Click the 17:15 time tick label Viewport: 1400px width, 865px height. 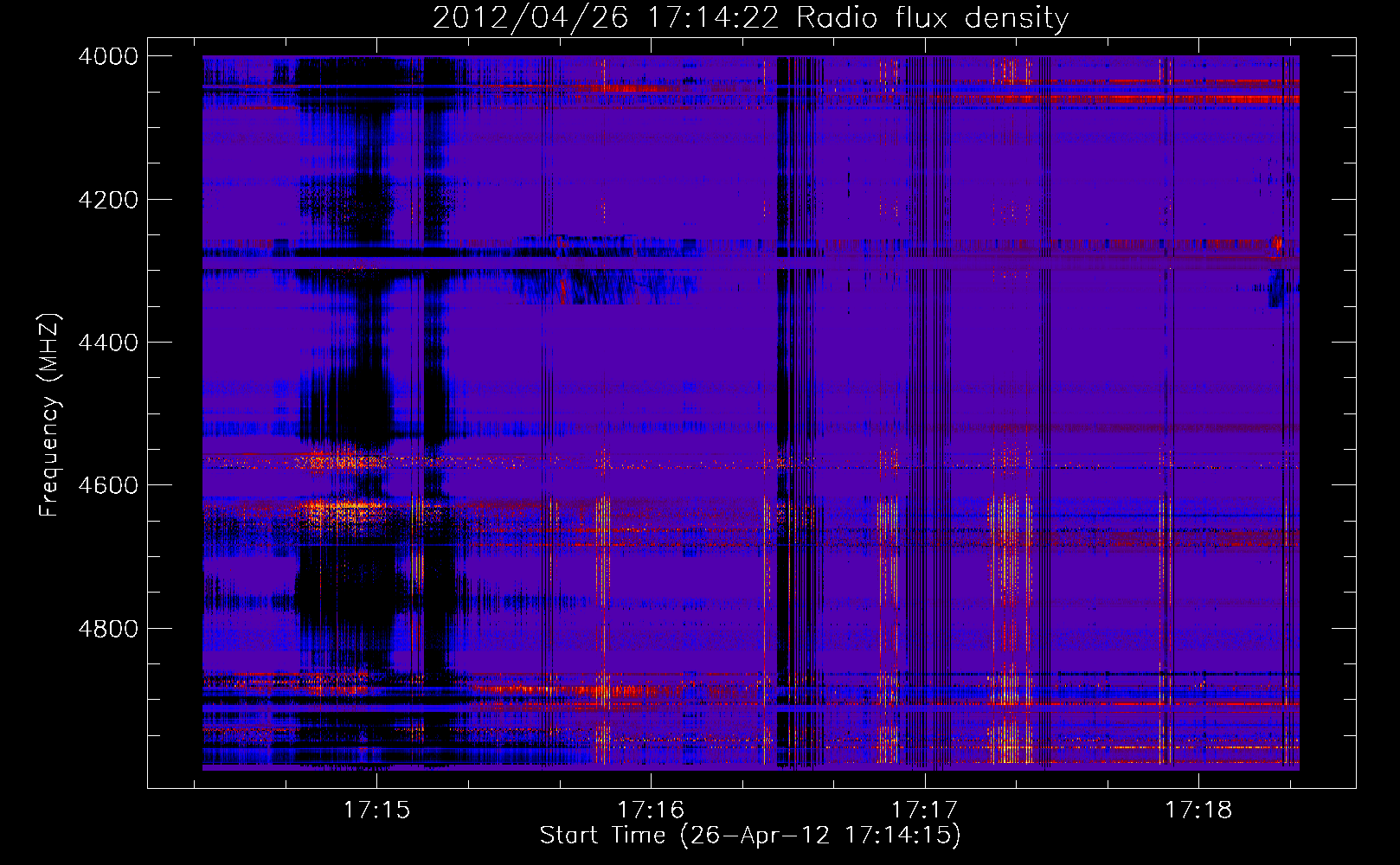[x=377, y=810]
